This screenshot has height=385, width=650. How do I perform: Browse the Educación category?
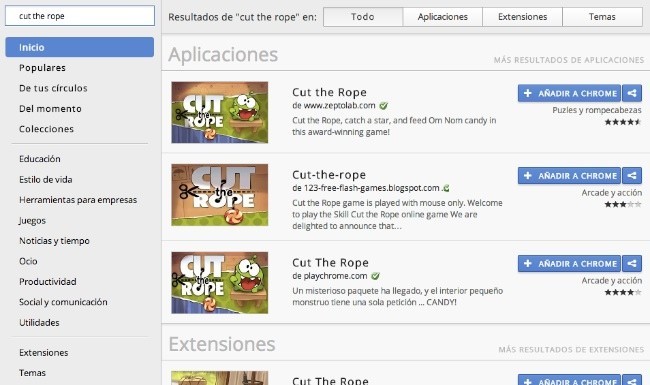[x=40, y=159]
